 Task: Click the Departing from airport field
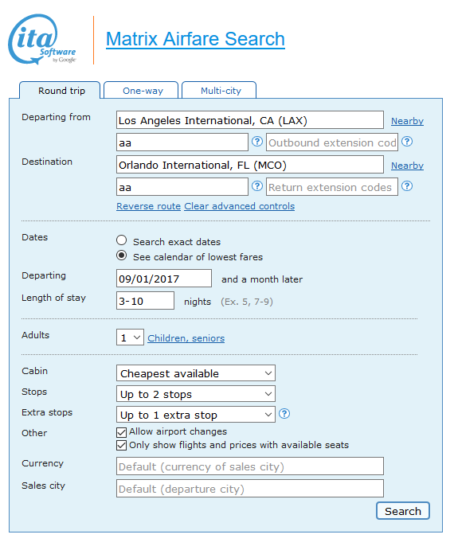tap(250, 120)
